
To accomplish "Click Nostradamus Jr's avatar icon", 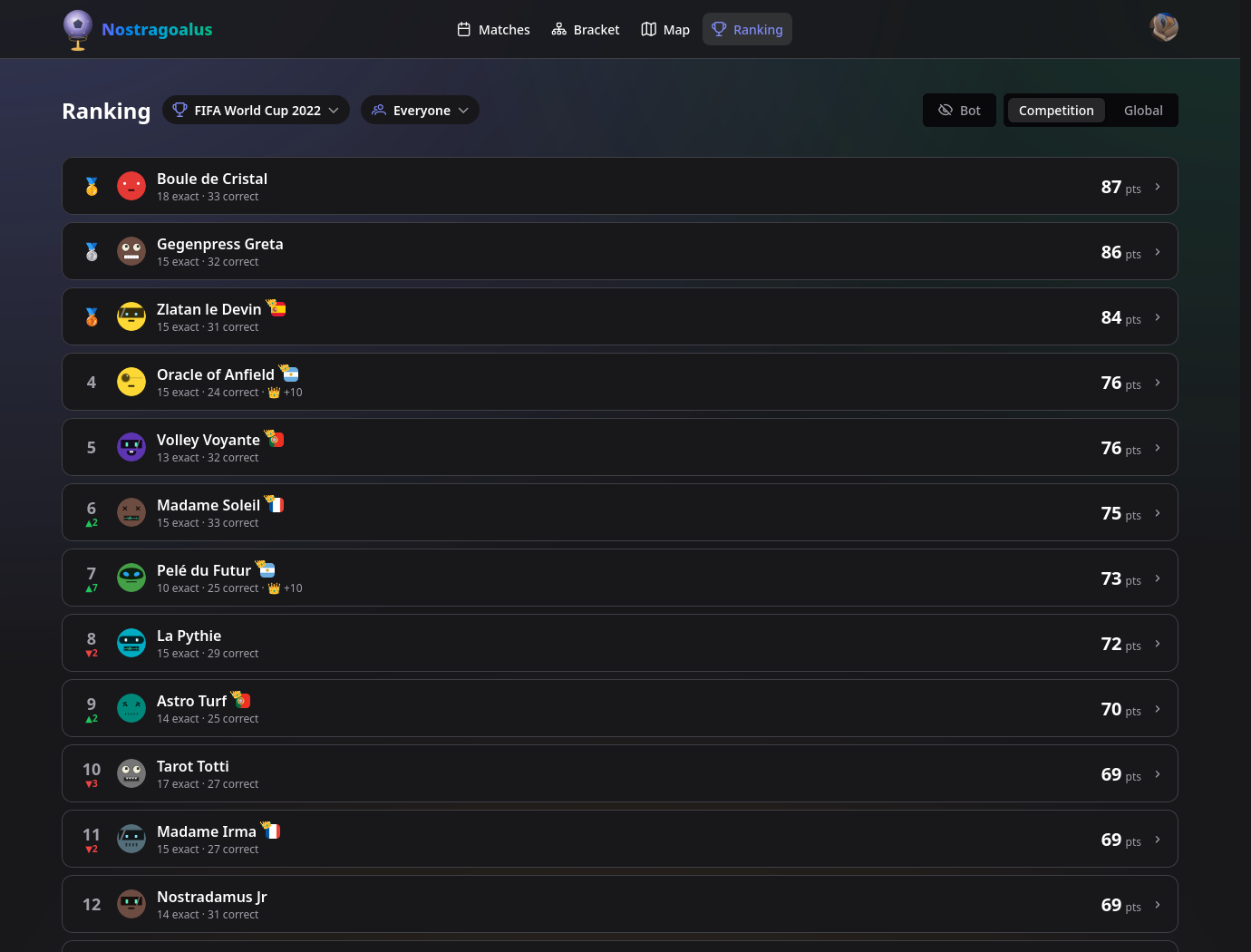I will (131, 904).
